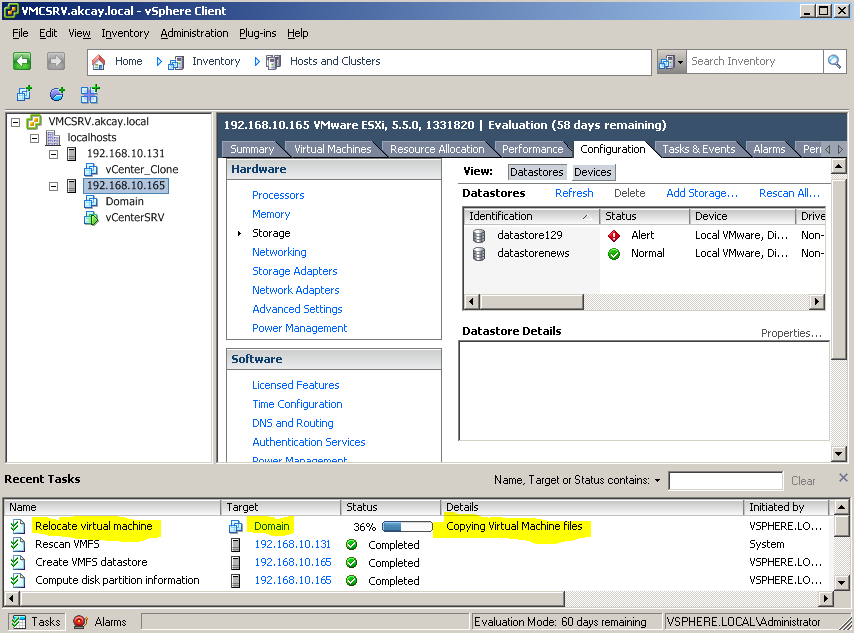Image resolution: width=854 pixels, height=633 pixels.
Task: Open the Plug-ins menu
Action: (258, 33)
